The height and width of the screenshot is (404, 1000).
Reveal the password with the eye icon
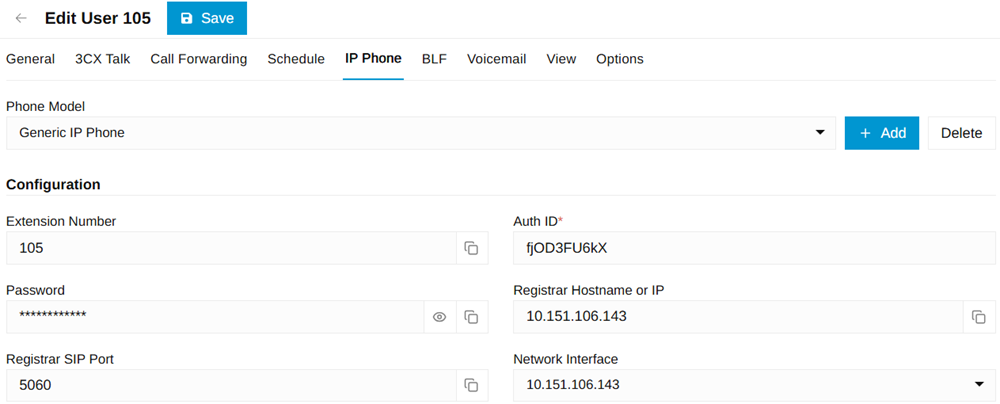[439, 317]
